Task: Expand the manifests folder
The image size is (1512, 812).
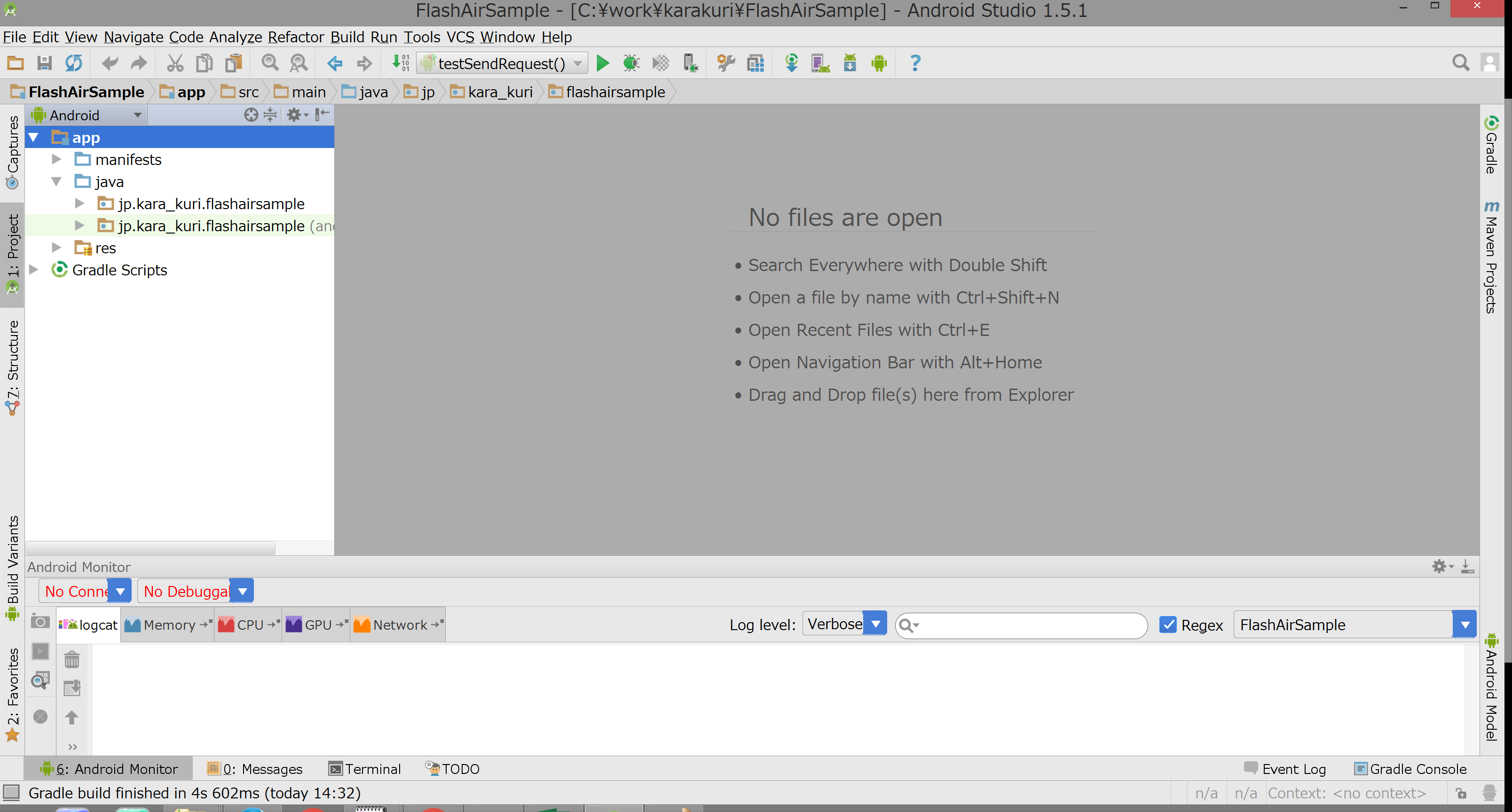Action: point(56,159)
